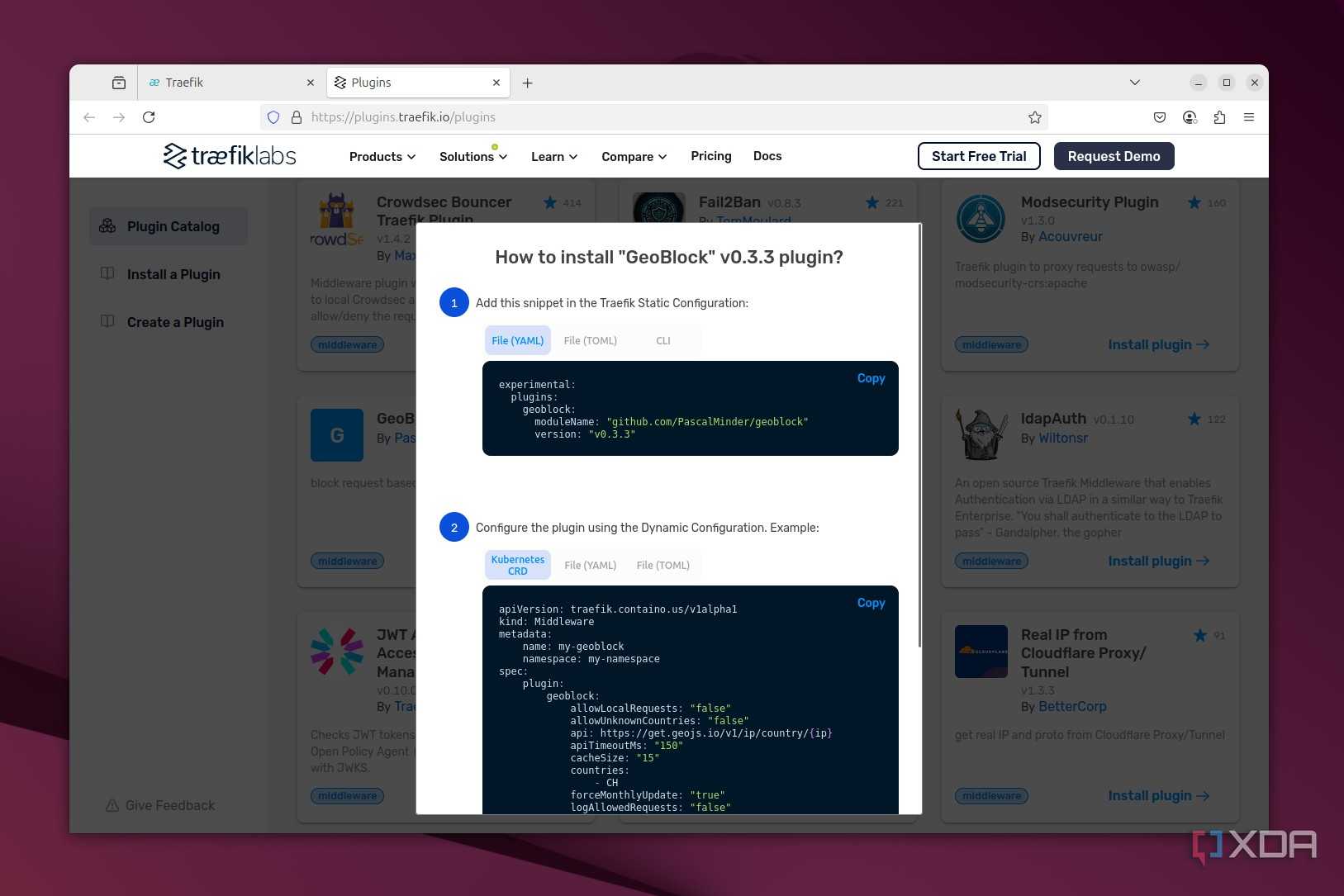Open new browser tab with plus
This screenshot has height=896, width=1344.
coord(527,83)
